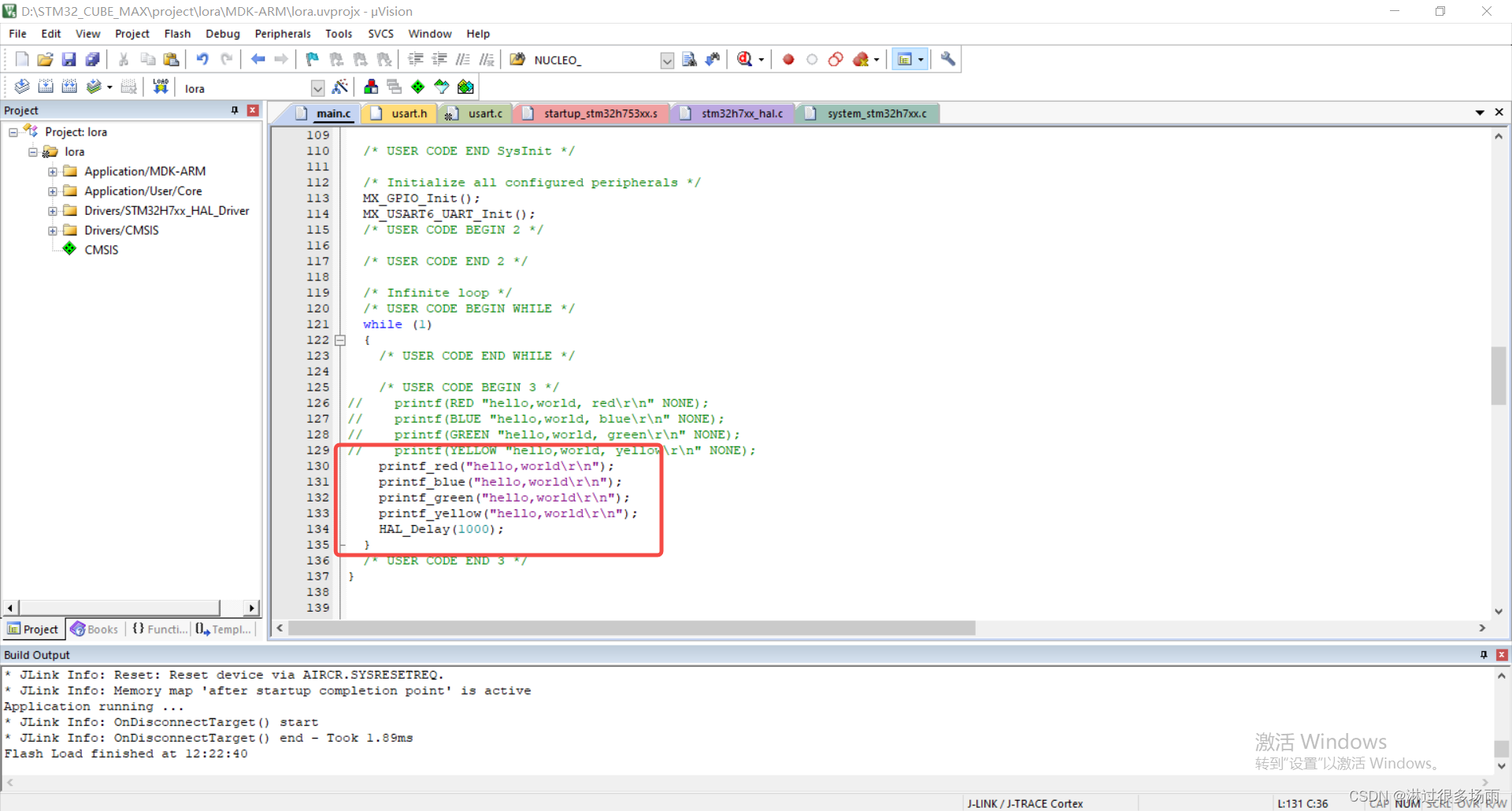This screenshot has height=811, width=1512.
Task: Click the Enable/Disable Breakpoint toggle icon
Action: [812, 59]
